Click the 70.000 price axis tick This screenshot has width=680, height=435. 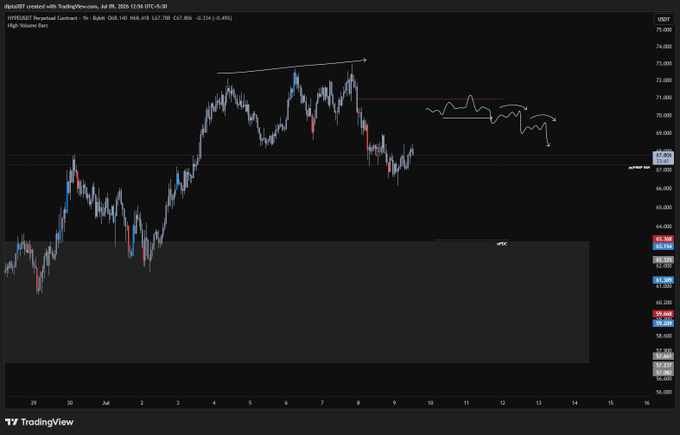click(x=664, y=115)
